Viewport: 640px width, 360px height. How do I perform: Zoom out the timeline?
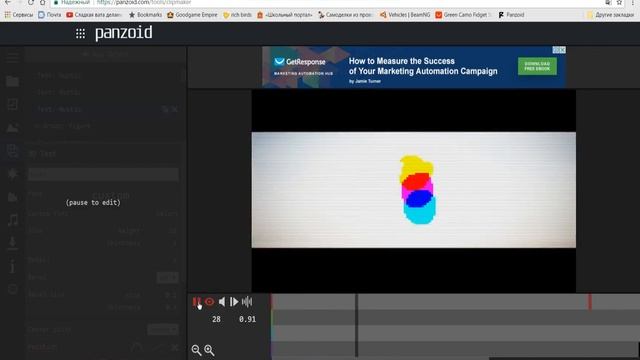[x=196, y=350]
